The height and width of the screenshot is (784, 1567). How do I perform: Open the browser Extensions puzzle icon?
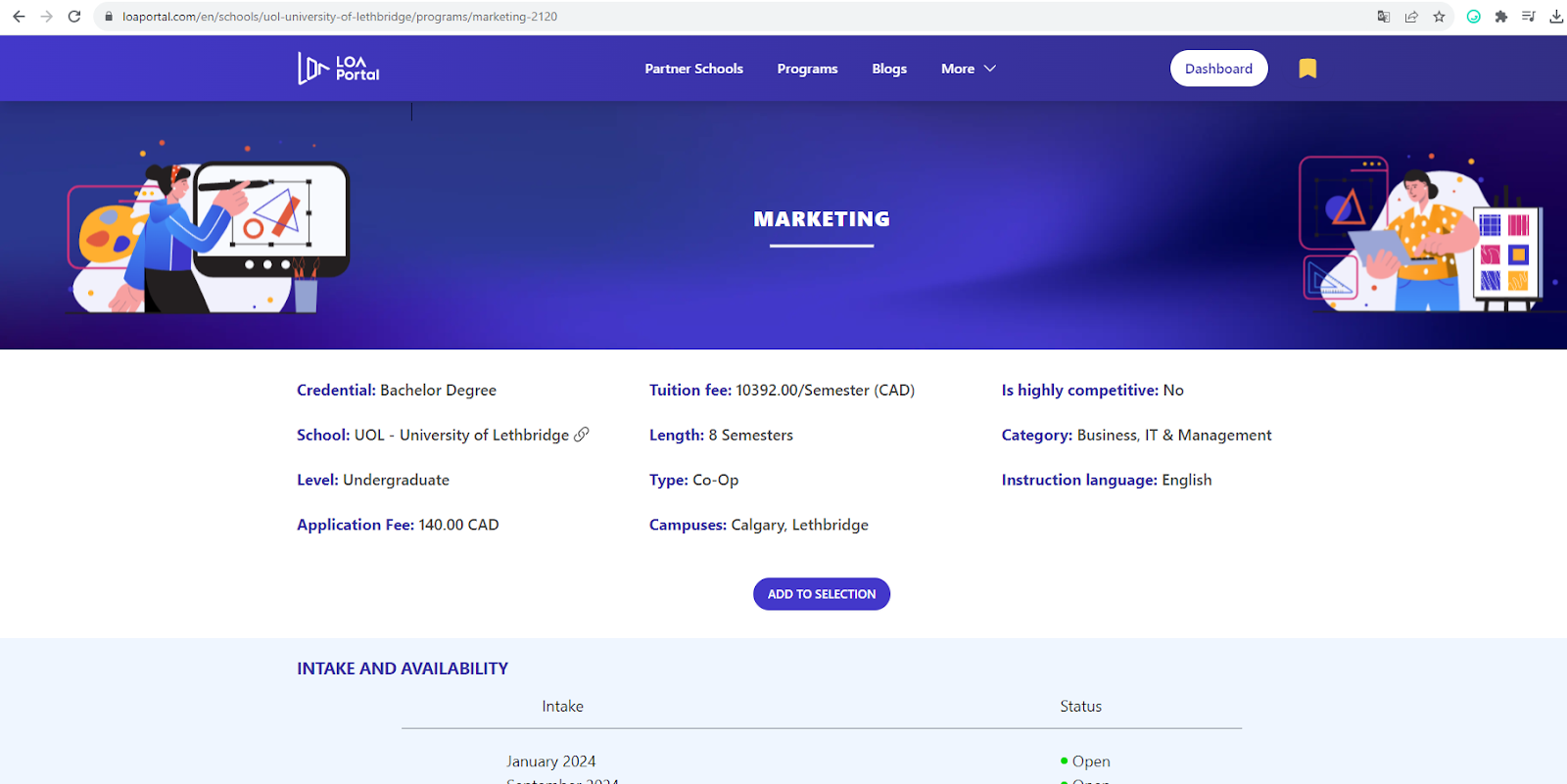1500,17
